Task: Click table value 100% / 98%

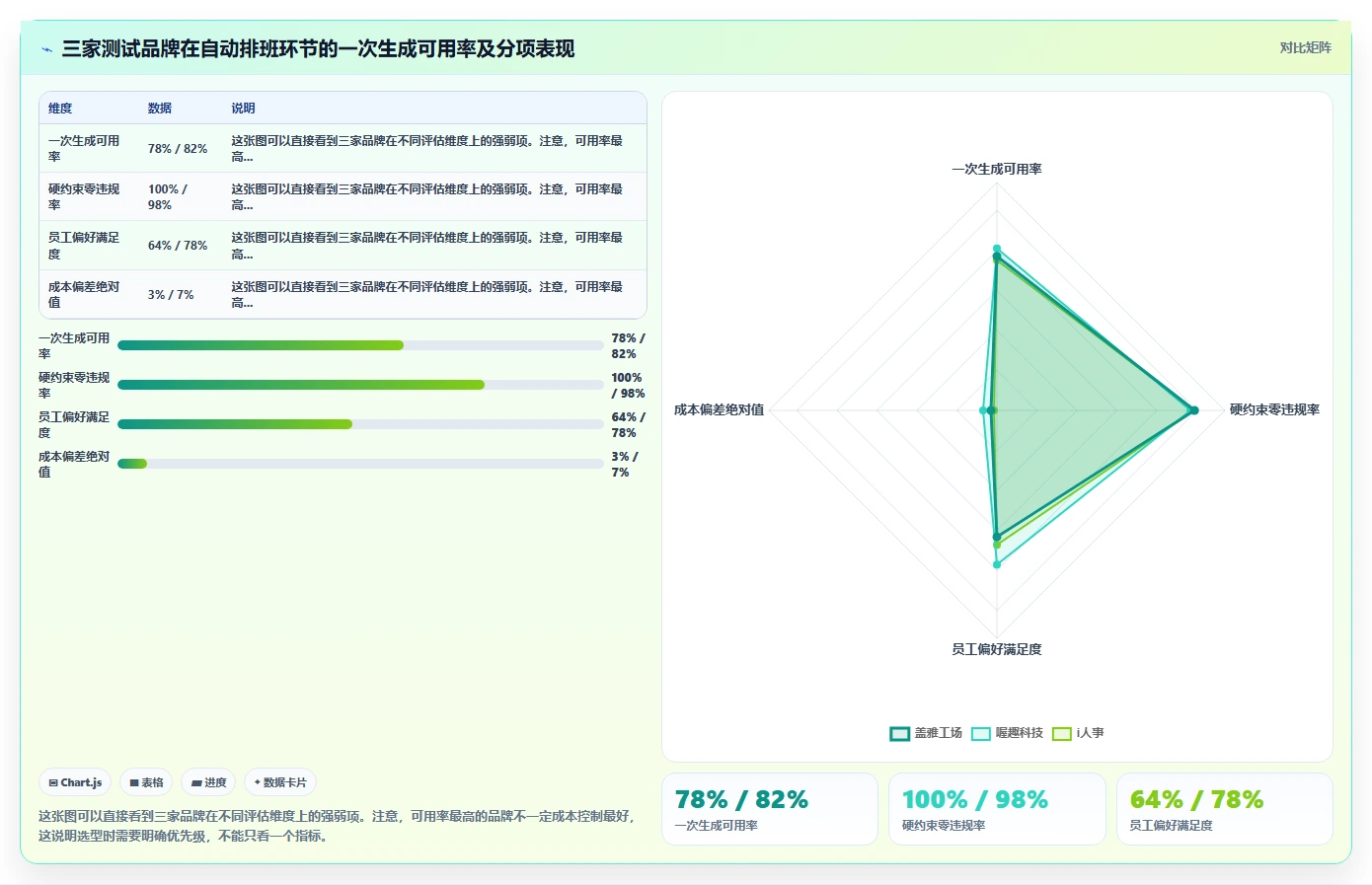Action: coord(168,197)
